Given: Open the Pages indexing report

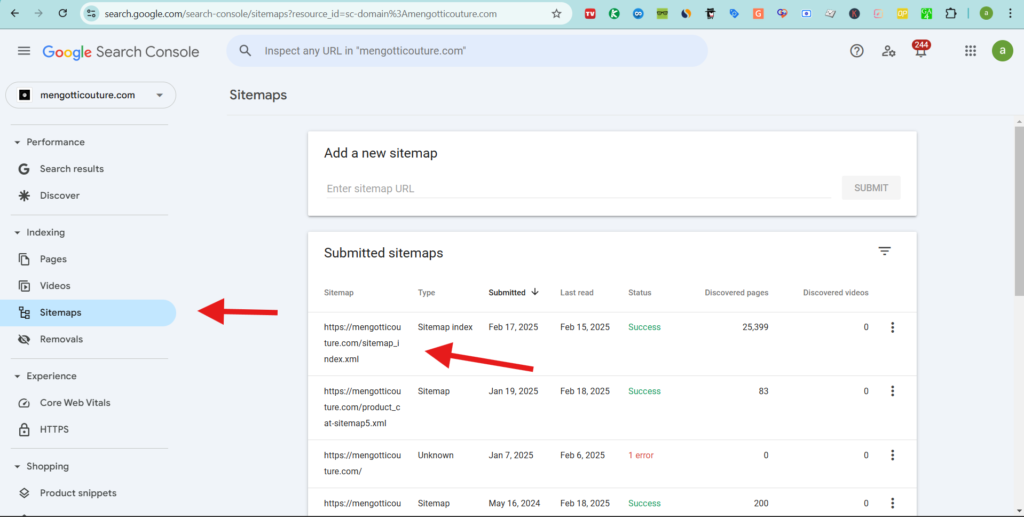Looking at the screenshot, I should click(x=53, y=259).
